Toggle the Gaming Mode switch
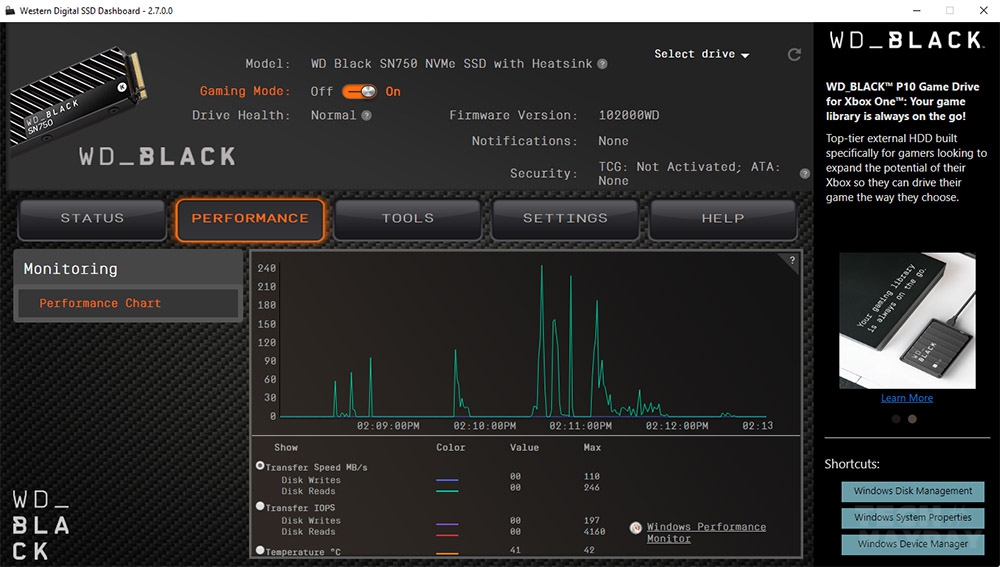1000x567 pixels. [360, 91]
